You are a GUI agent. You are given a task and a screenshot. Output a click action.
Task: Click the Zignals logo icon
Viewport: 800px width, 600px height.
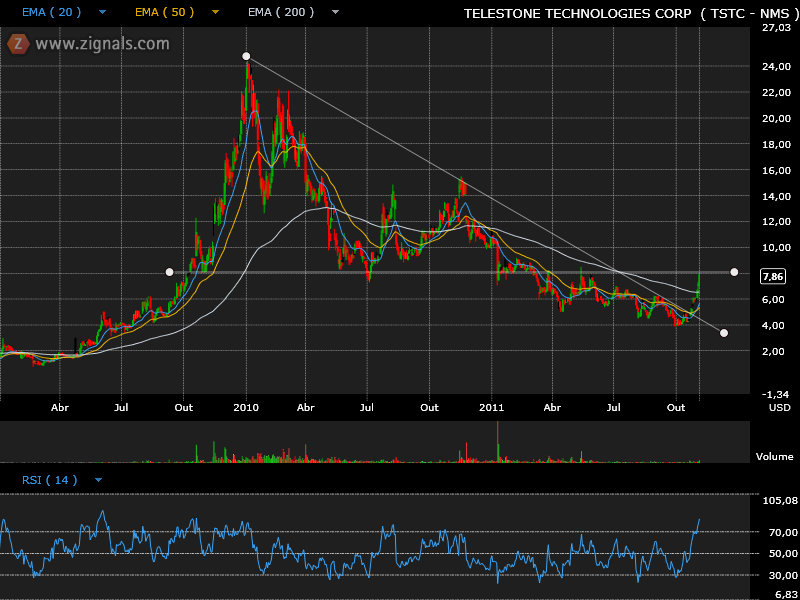[x=18, y=44]
